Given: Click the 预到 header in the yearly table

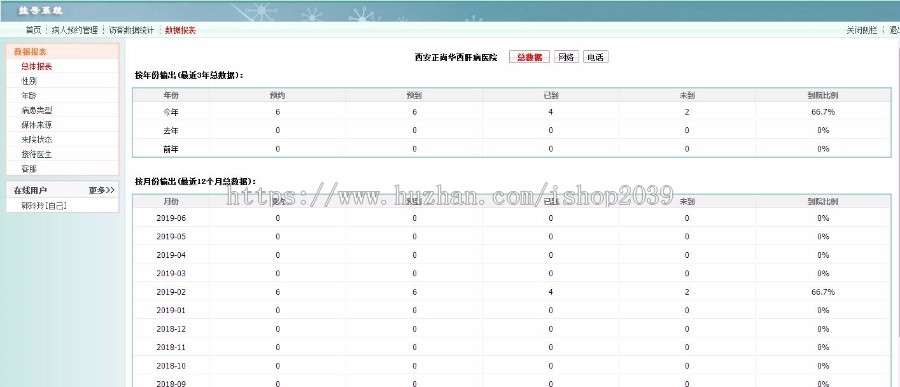Looking at the screenshot, I should [x=414, y=95].
